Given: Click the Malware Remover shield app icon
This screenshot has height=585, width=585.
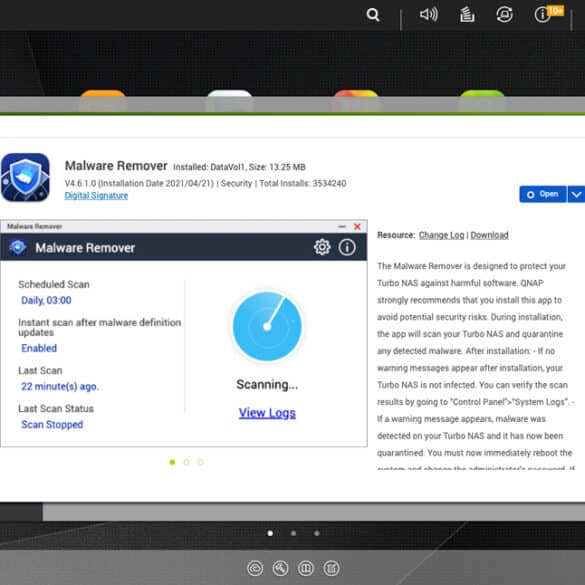Looking at the screenshot, I should [x=25, y=178].
